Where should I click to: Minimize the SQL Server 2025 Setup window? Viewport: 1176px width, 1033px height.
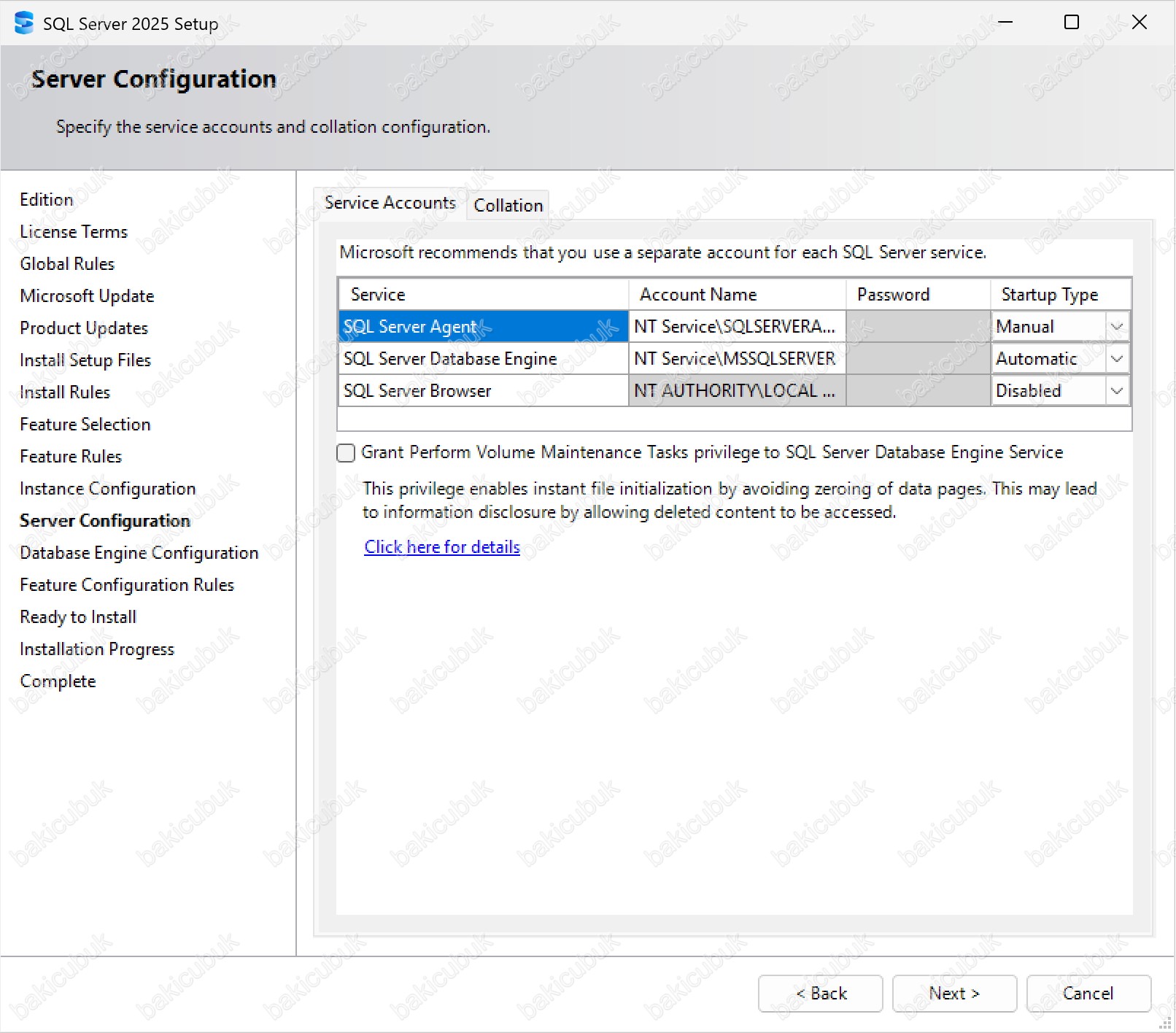1005,23
